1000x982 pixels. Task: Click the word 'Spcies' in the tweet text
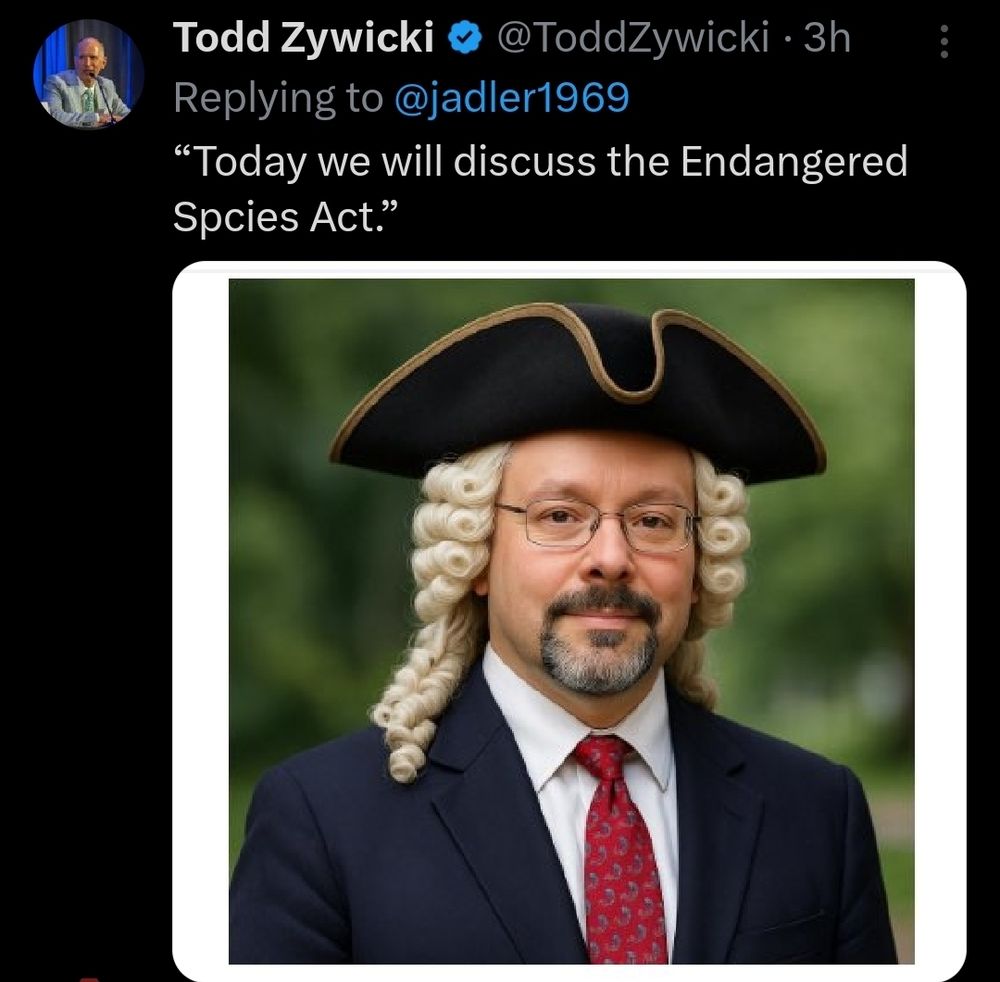tap(236, 217)
